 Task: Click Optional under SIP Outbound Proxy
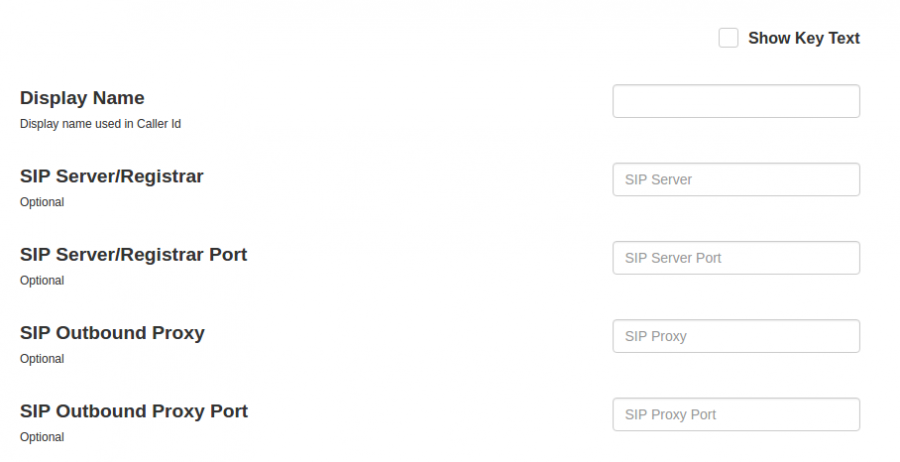coord(42,359)
